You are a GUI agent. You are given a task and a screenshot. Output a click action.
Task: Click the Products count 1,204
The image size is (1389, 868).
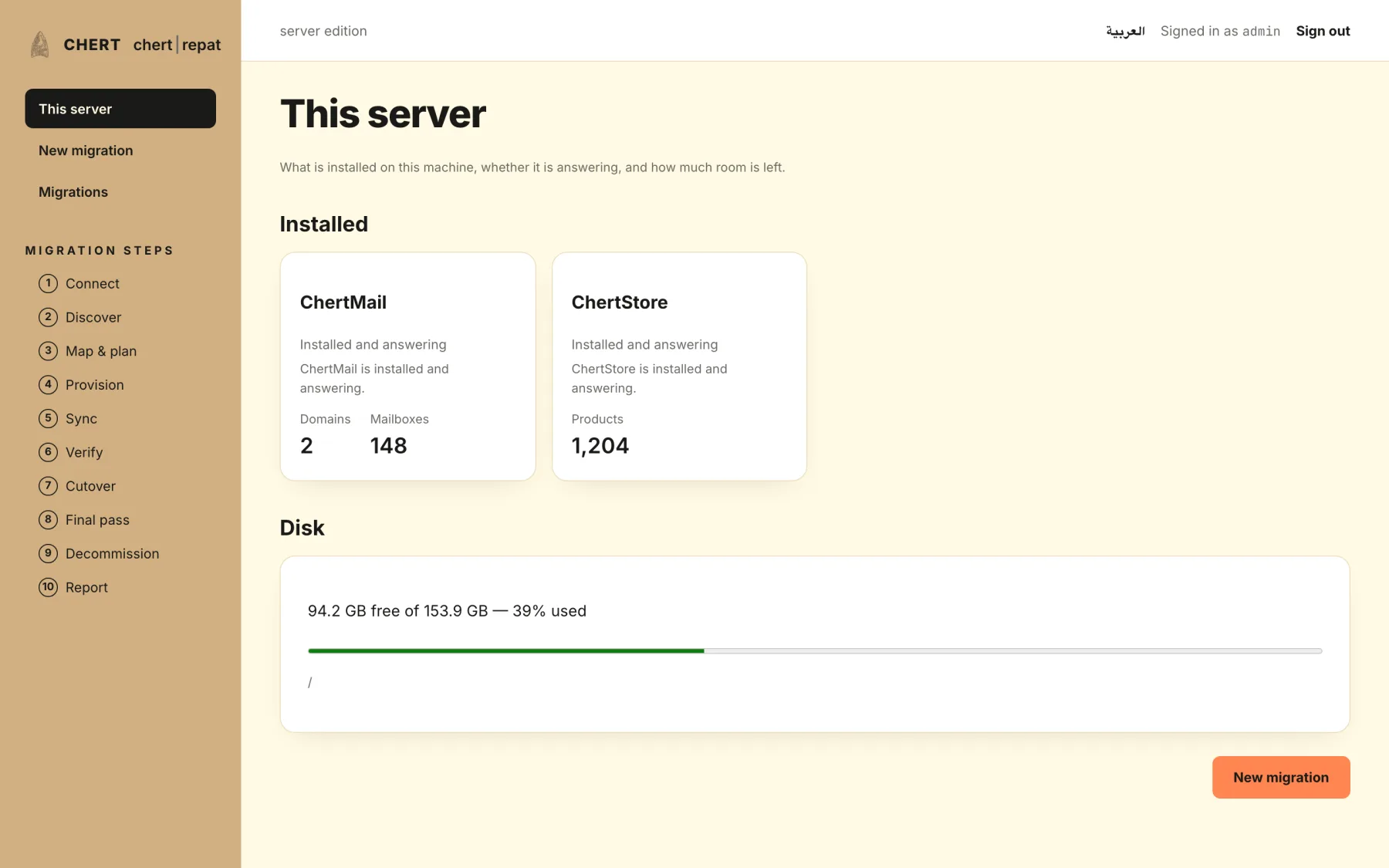[x=600, y=446]
